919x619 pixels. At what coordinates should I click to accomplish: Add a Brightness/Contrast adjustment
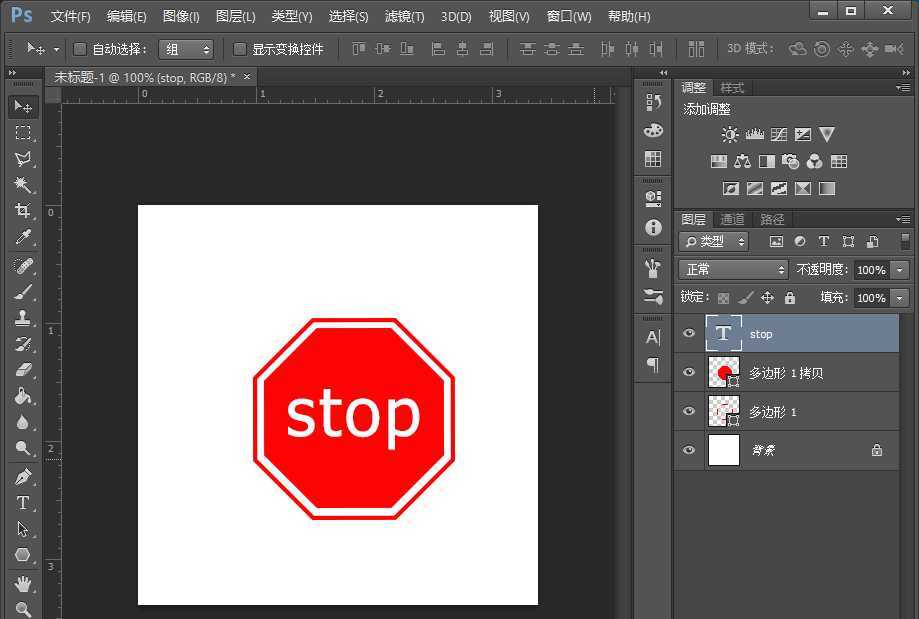pyautogui.click(x=730, y=134)
